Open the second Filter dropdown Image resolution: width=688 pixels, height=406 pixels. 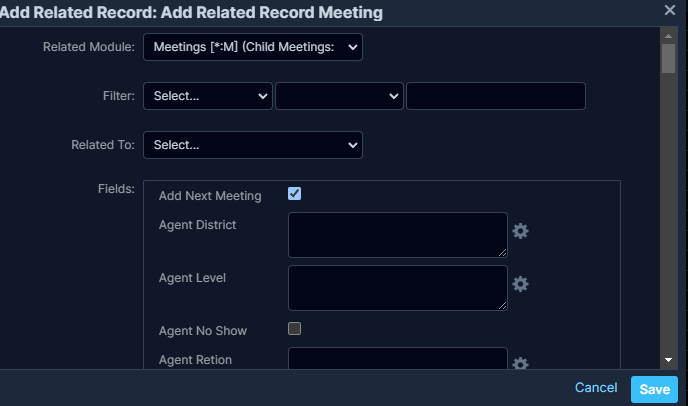pyautogui.click(x=339, y=96)
